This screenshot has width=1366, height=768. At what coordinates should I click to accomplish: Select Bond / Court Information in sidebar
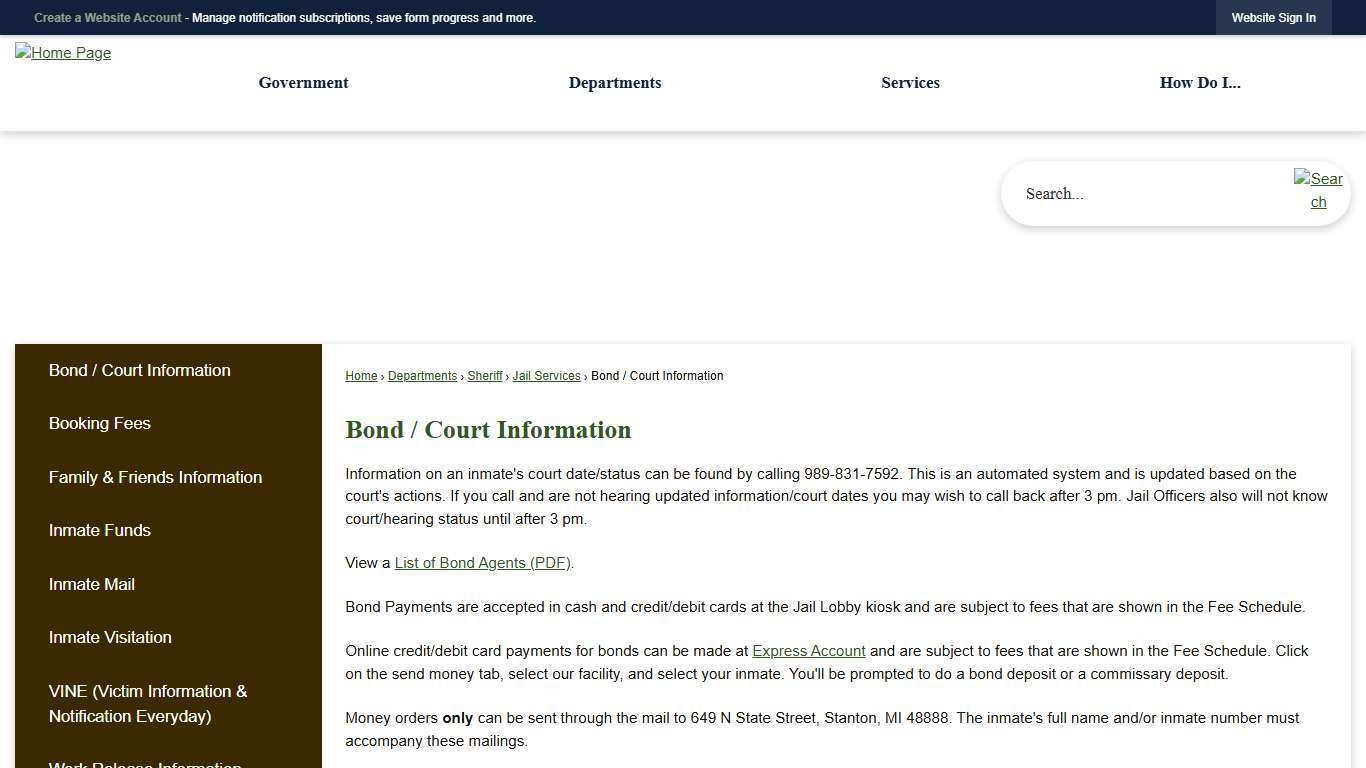pos(139,370)
